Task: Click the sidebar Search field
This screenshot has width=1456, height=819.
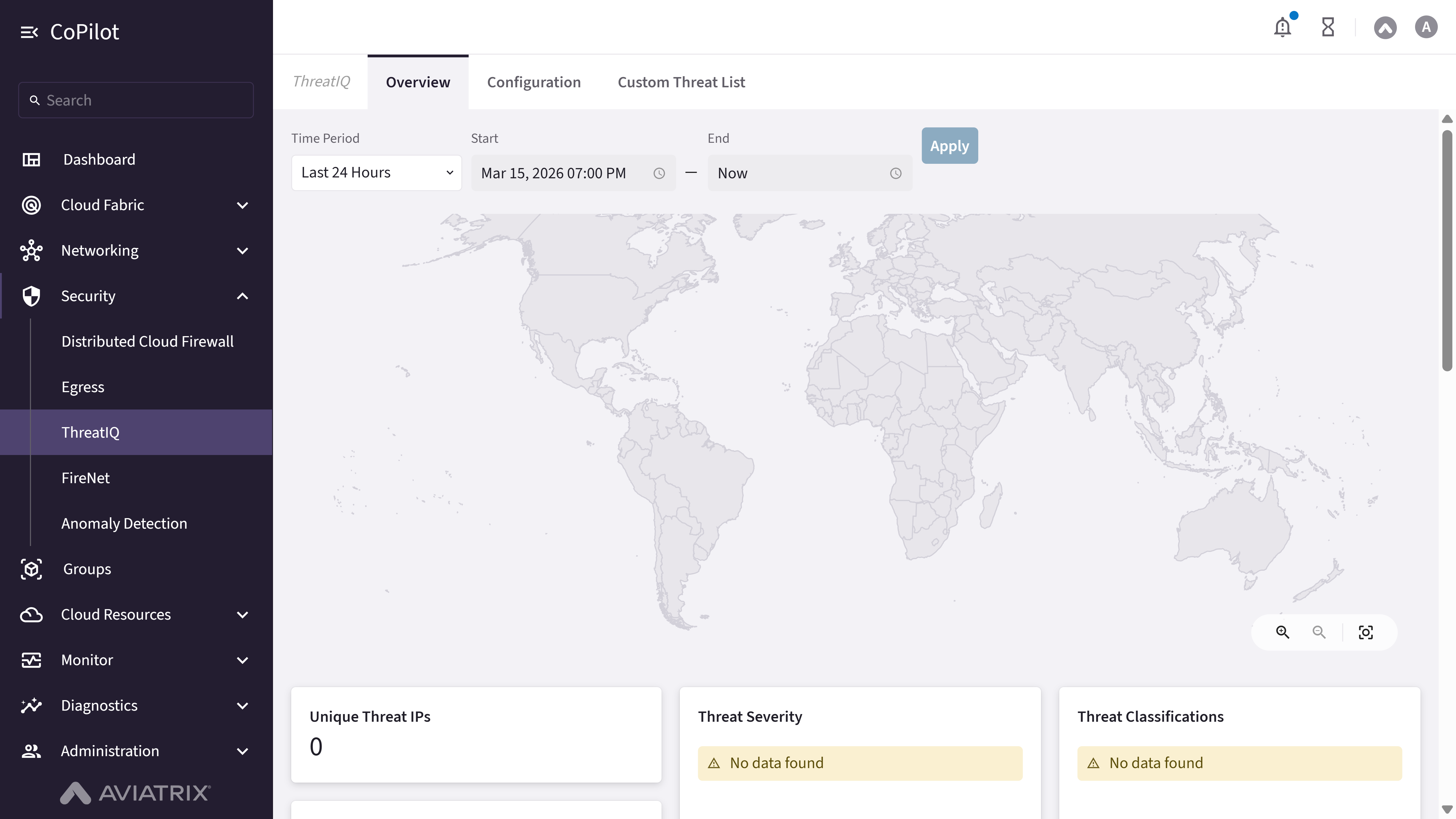Action: [x=136, y=100]
